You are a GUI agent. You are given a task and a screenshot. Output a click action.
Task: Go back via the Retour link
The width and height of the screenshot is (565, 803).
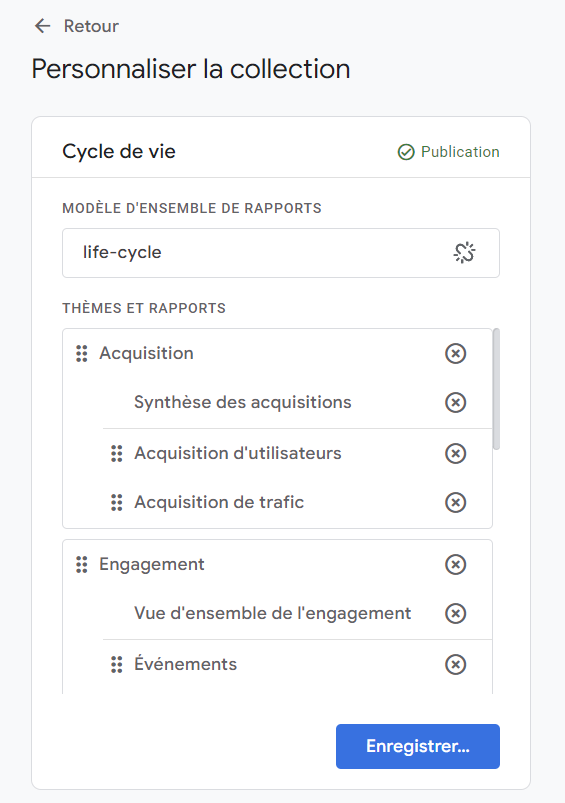pyautogui.click(x=91, y=26)
